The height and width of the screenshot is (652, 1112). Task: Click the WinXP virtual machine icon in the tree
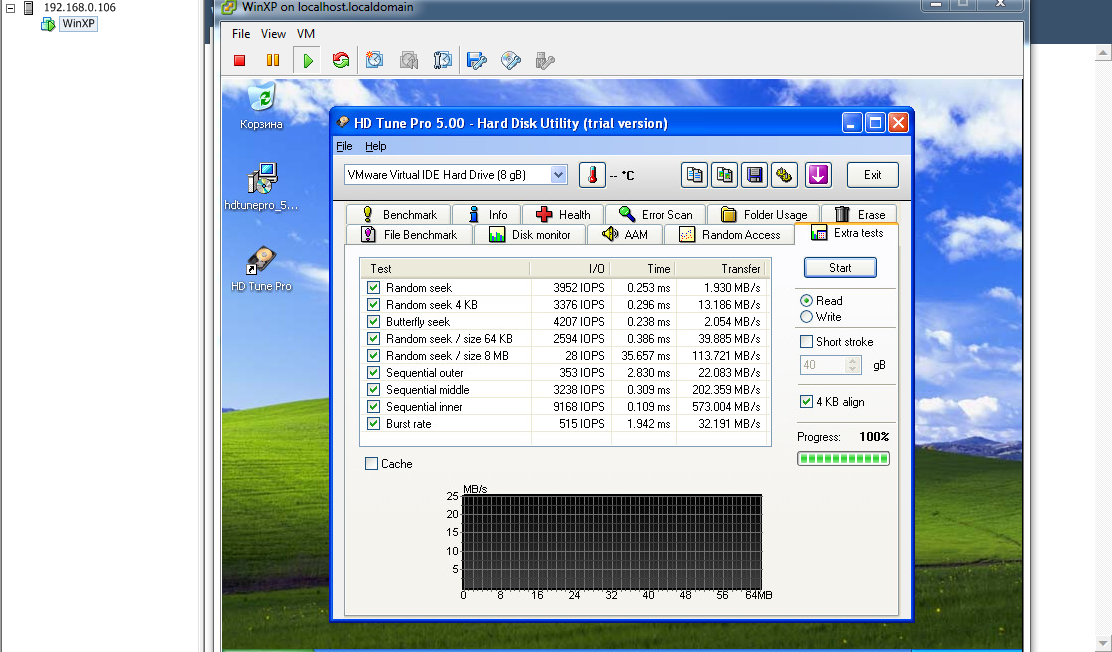[48, 24]
